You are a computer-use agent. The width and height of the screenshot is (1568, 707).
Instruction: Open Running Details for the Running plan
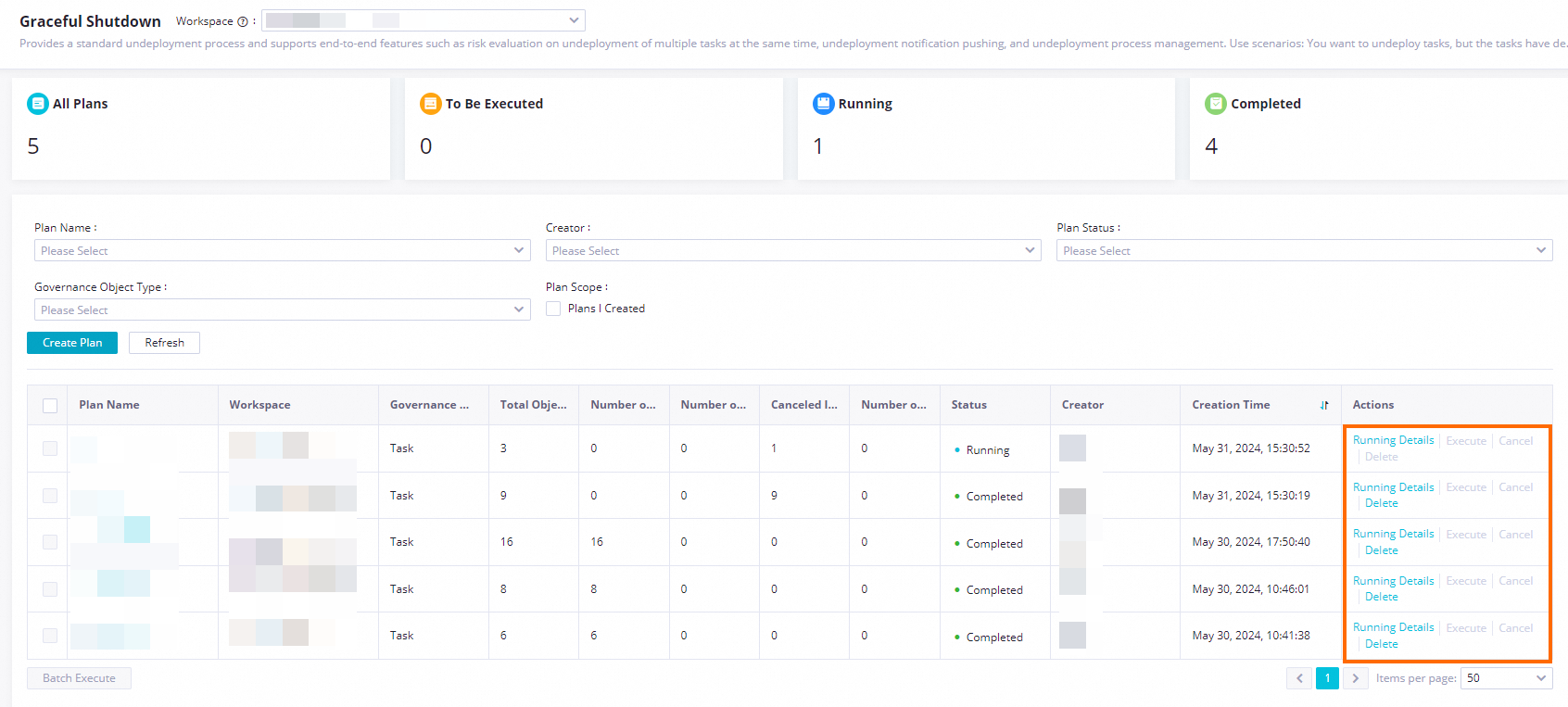[x=1393, y=440]
